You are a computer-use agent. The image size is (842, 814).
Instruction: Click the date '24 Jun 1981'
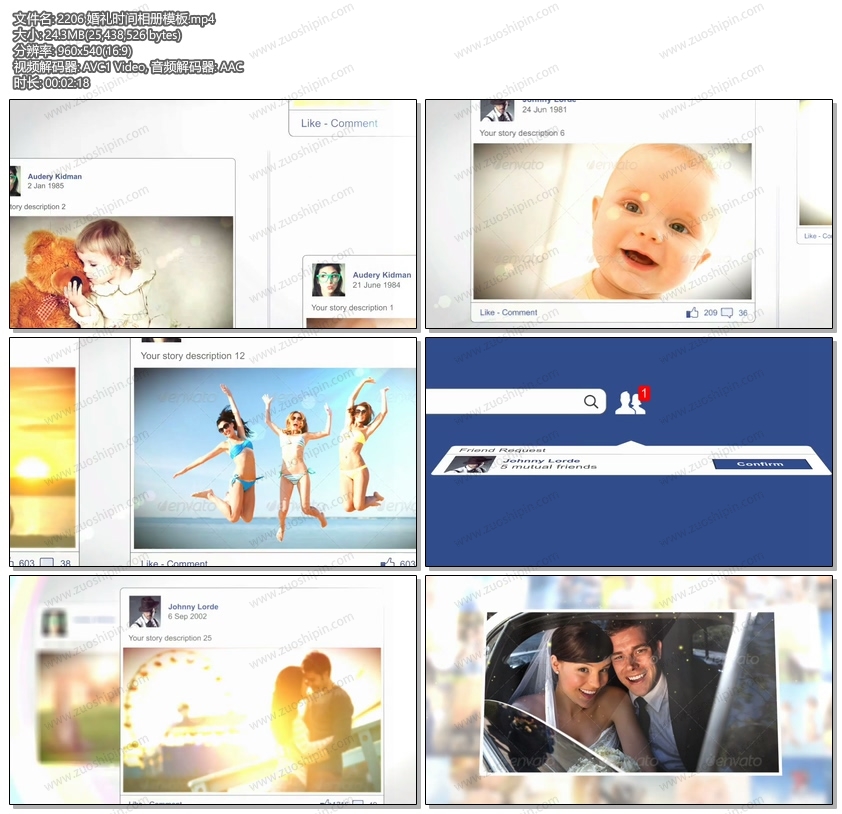coord(545,110)
